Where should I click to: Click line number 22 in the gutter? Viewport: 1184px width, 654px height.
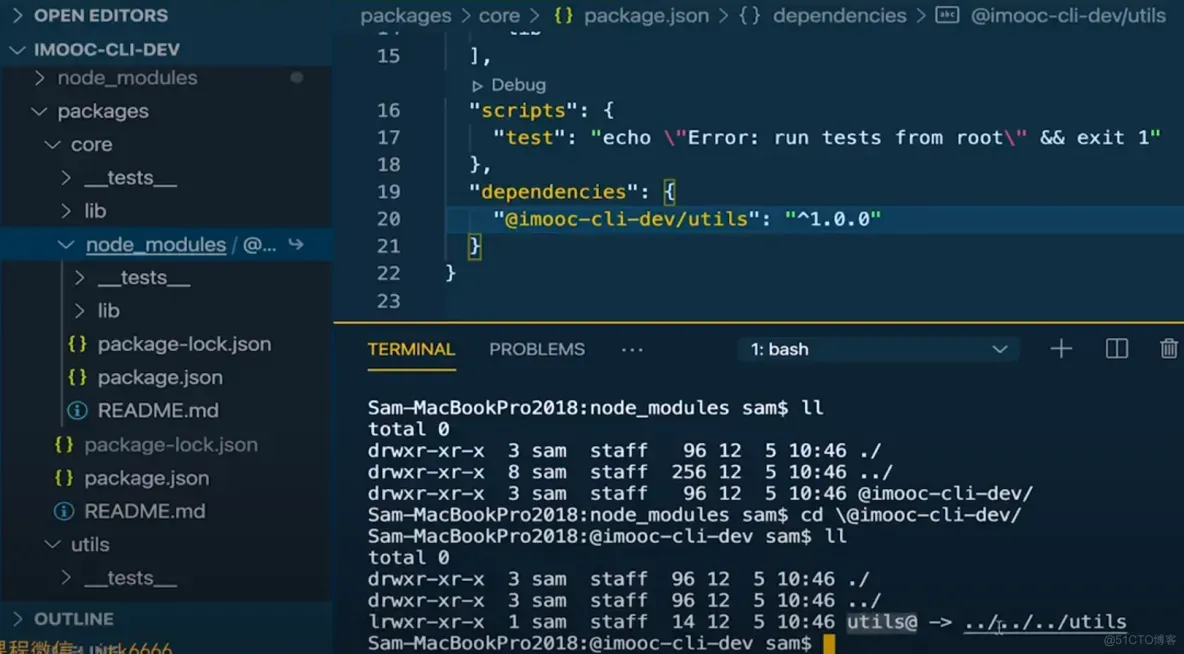(x=388, y=273)
